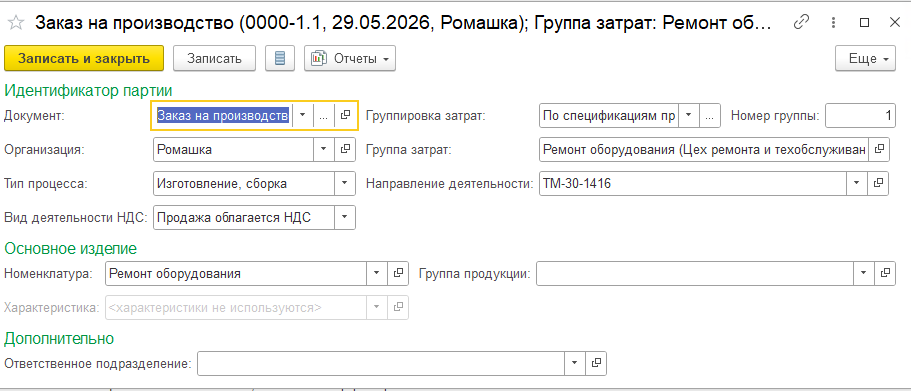Click the Тип процесса field value

click(x=244, y=184)
